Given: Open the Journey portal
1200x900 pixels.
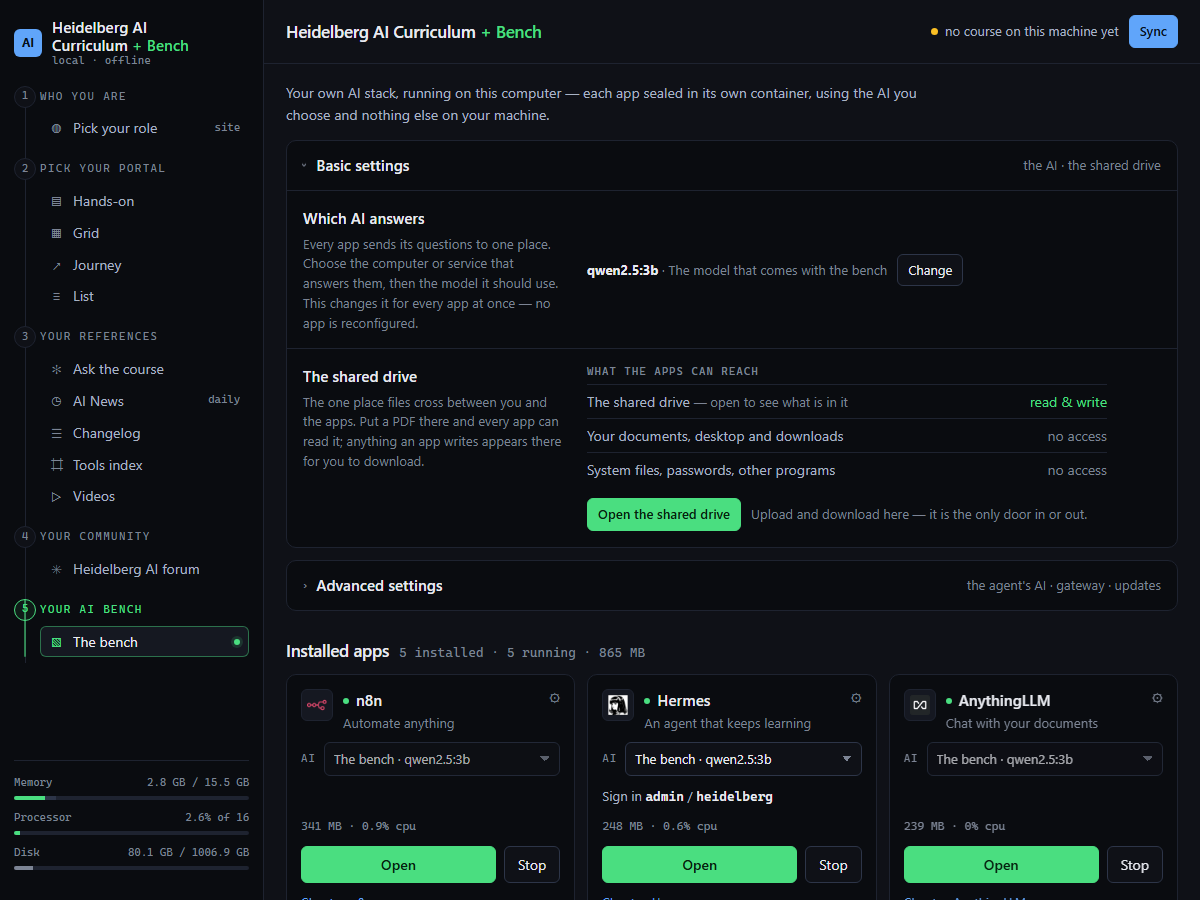Looking at the screenshot, I should [144, 265].
